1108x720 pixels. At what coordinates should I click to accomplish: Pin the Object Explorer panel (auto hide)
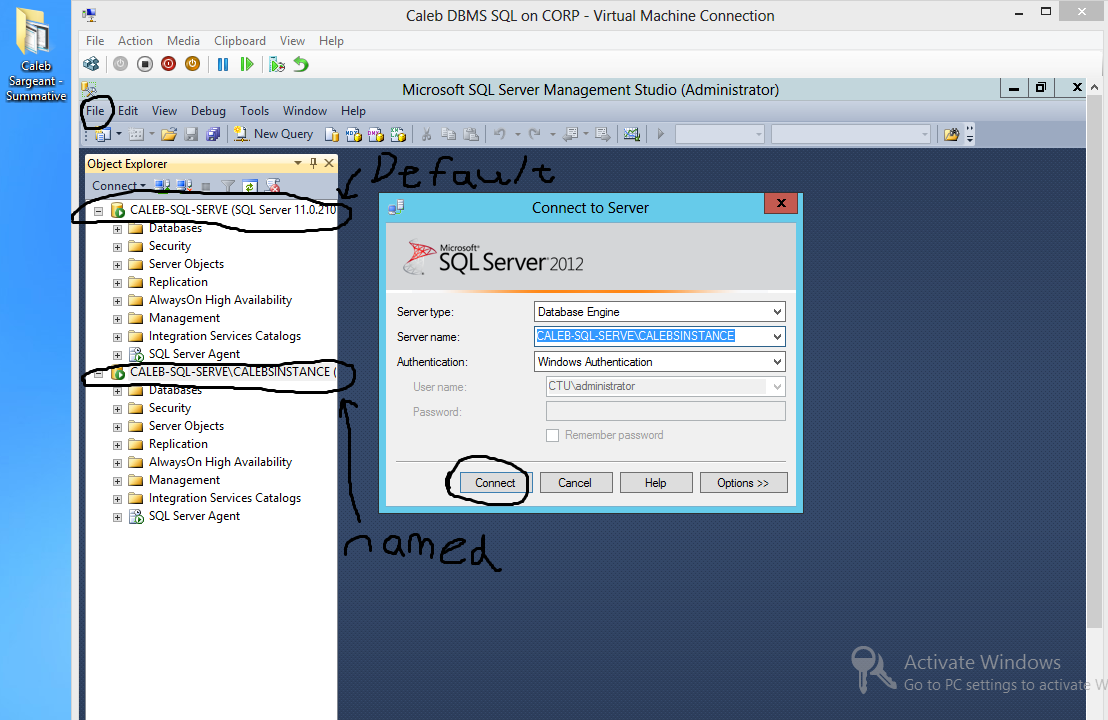click(313, 163)
